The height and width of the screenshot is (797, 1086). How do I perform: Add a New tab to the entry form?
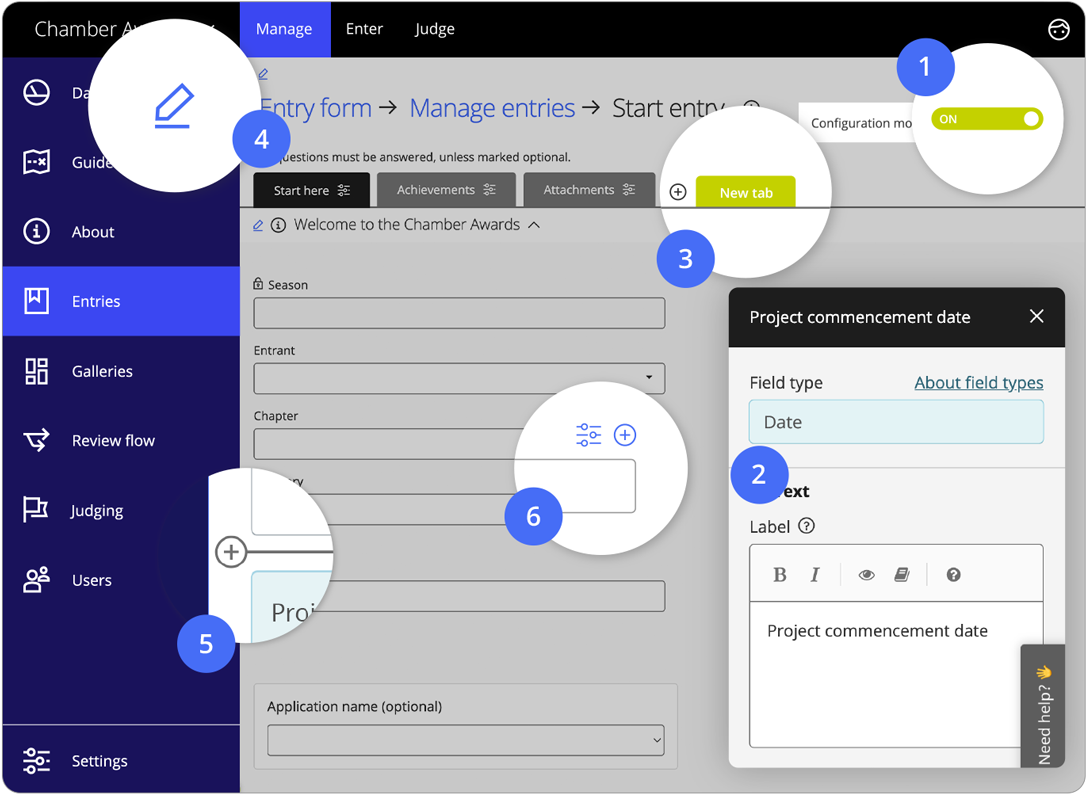tap(745, 191)
